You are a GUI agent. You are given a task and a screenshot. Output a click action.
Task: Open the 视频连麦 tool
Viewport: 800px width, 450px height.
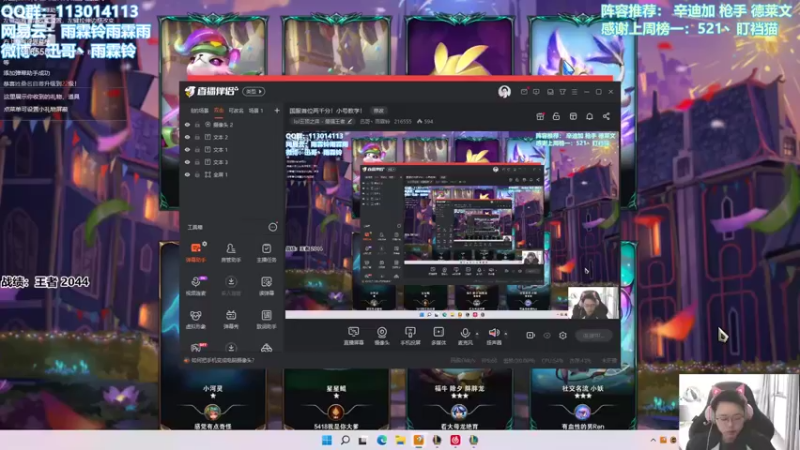click(x=195, y=286)
